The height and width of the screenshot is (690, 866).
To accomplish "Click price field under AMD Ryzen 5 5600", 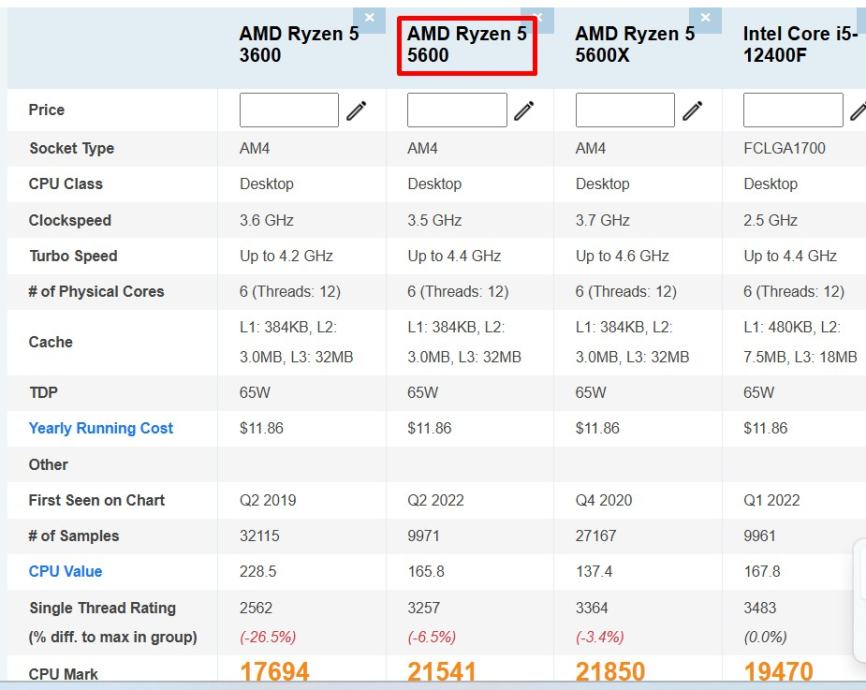I will tap(457, 110).
